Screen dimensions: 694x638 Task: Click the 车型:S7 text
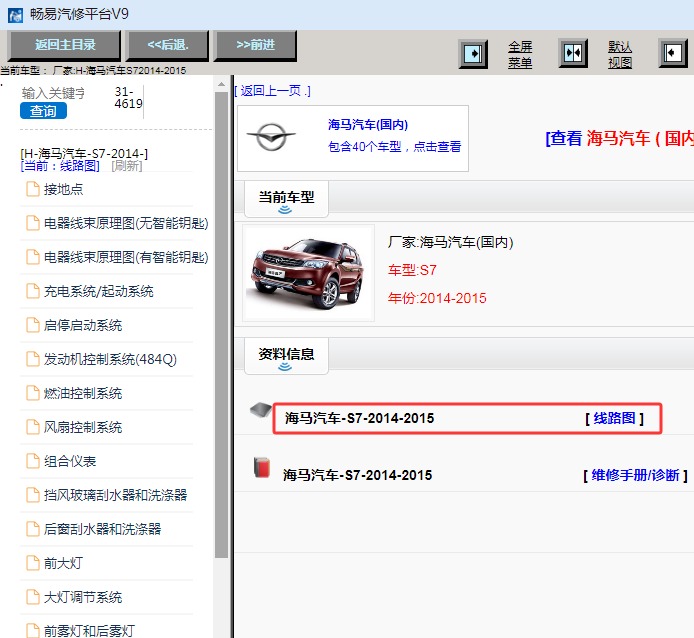pos(412,270)
